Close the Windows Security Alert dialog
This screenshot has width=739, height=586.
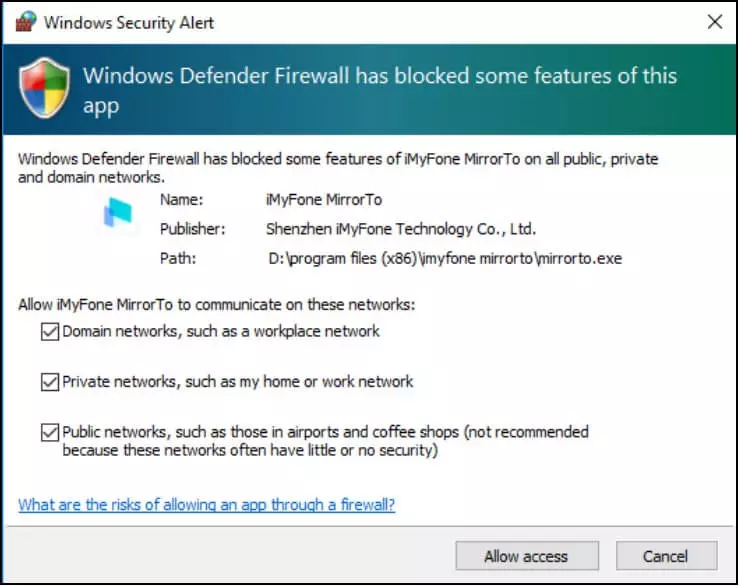click(715, 21)
